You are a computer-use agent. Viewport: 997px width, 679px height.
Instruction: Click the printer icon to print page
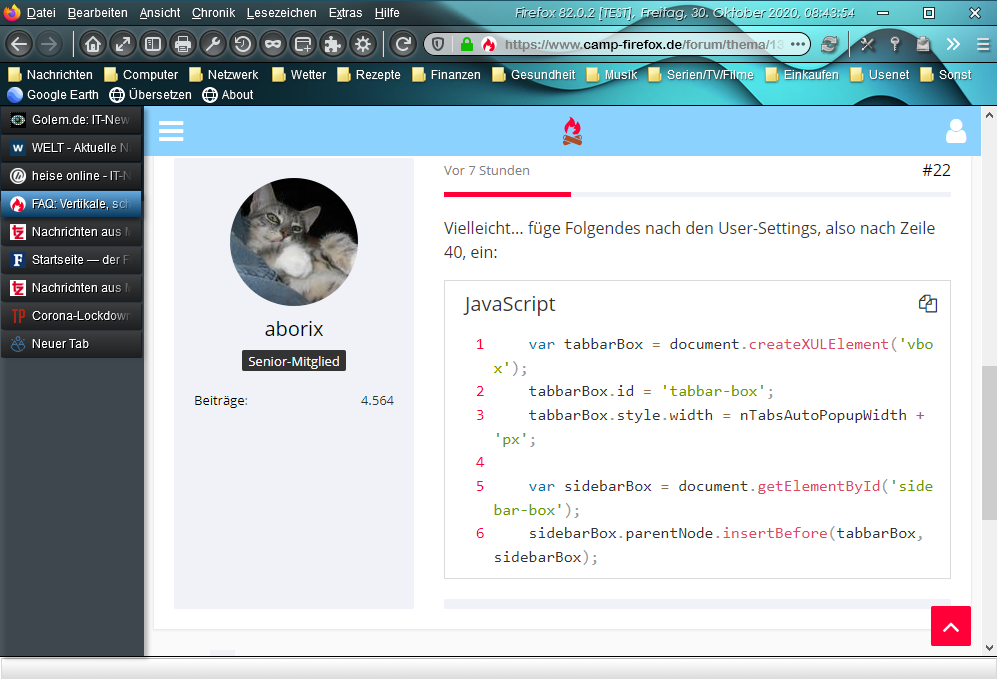click(x=182, y=44)
